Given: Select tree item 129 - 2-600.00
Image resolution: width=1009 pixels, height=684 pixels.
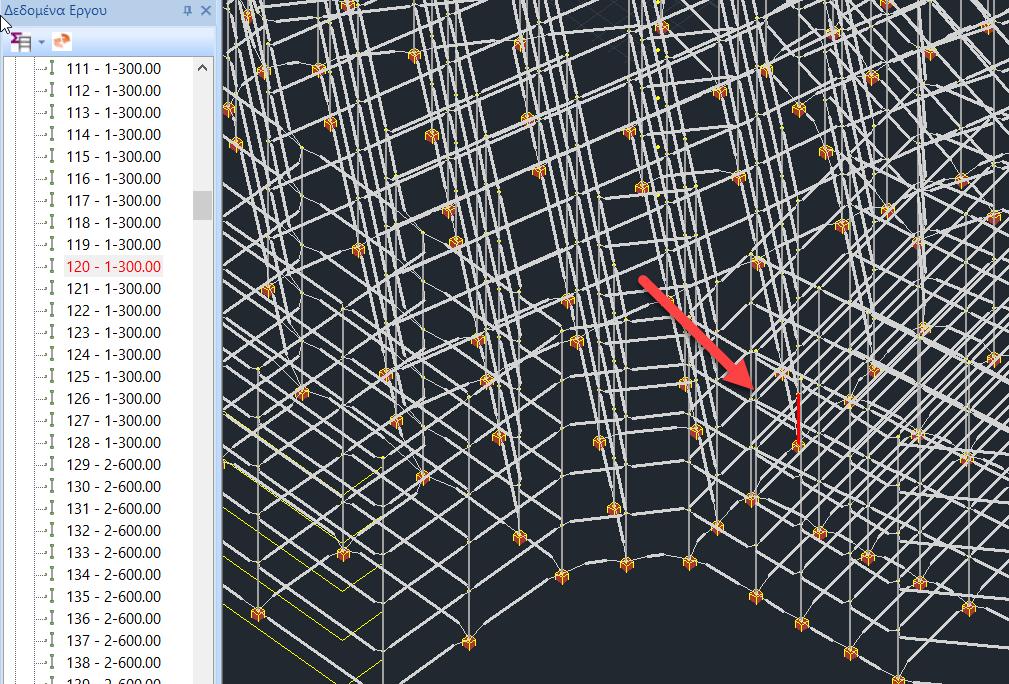Looking at the screenshot, I should click(x=113, y=465).
